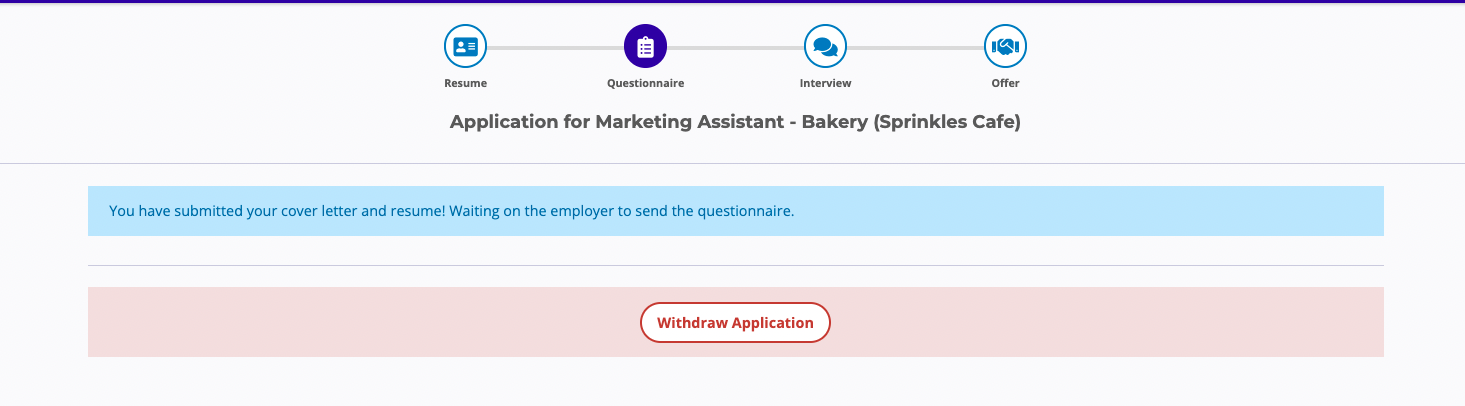Click the divider line under the application title
Screen dimensions: 1465x406
[x=735, y=163]
